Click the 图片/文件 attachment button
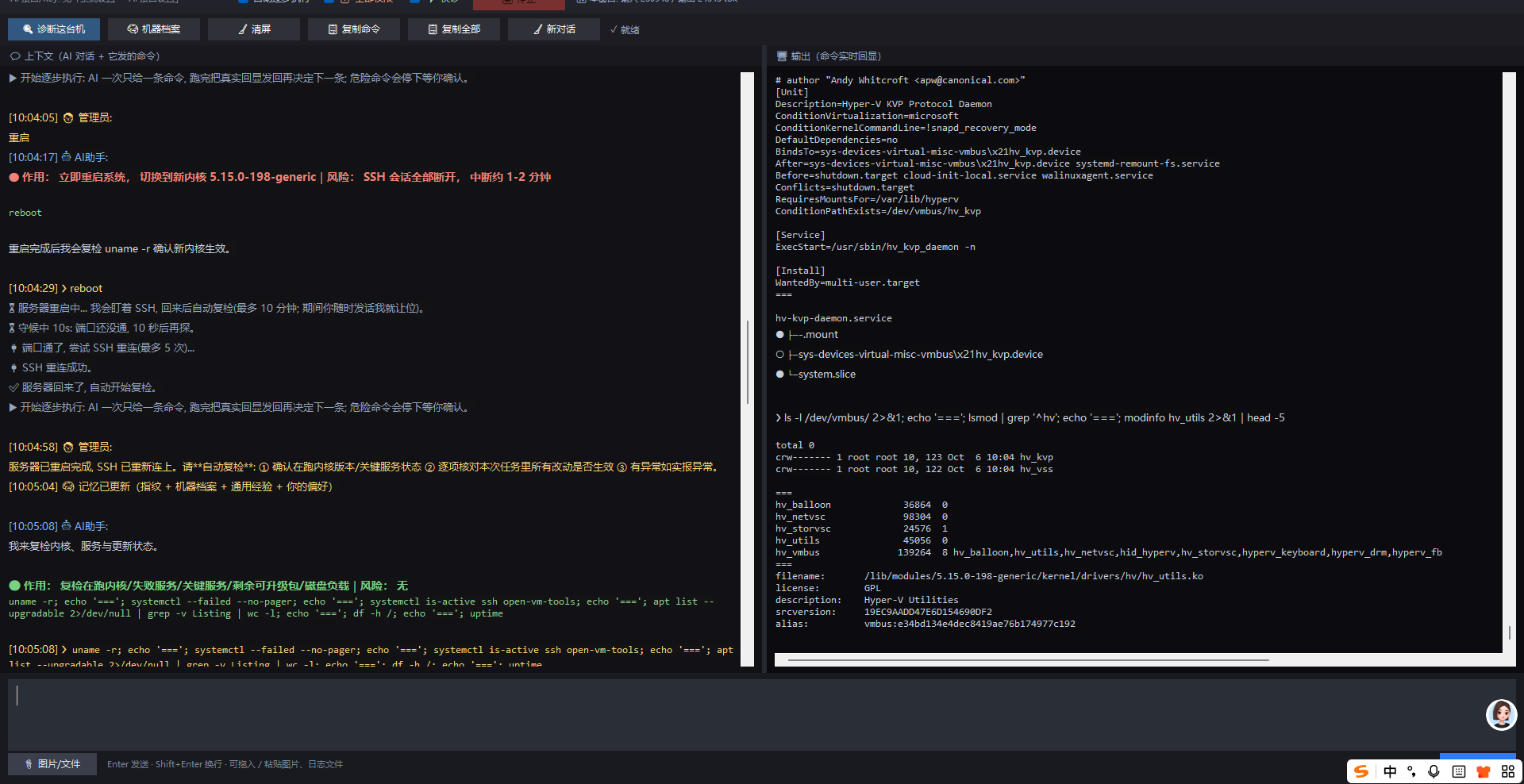This screenshot has height=784, width=1524. (x=52, y=764)
